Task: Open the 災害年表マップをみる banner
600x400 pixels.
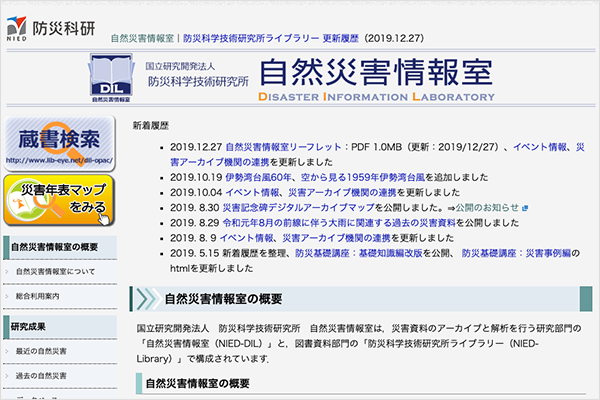Action: [61, 199]
